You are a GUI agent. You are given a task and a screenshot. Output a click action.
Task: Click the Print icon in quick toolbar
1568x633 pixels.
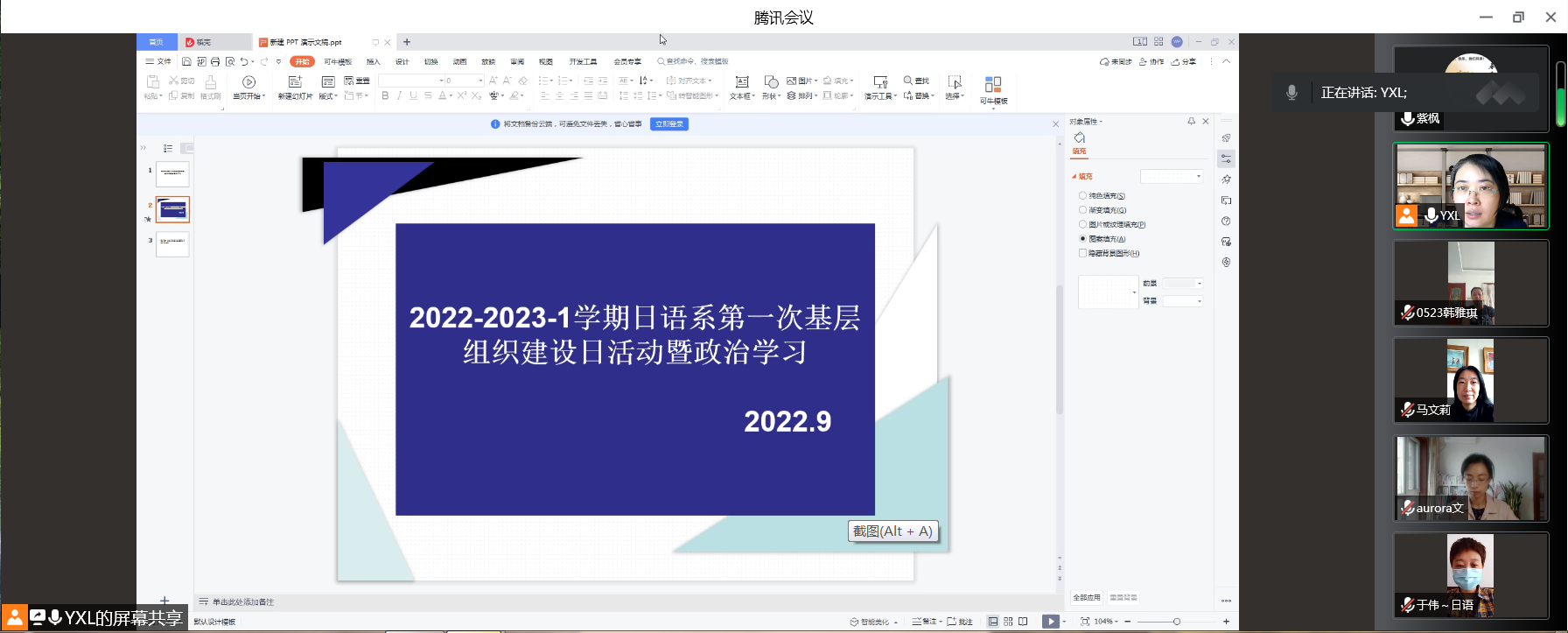point(215,61)
